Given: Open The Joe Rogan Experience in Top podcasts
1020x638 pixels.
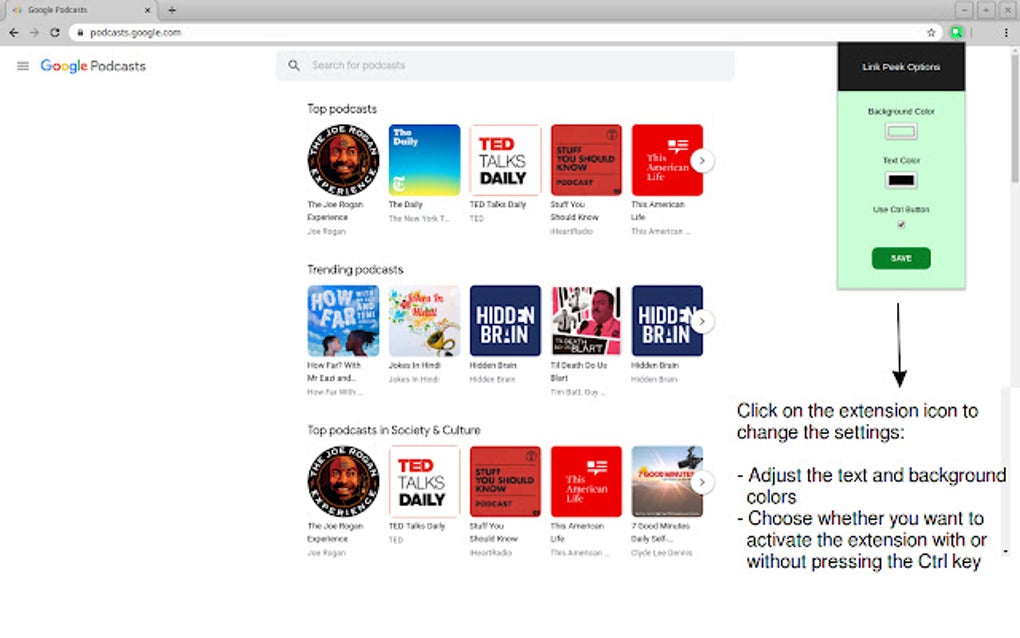Looking at the screenshot, I should pyautogui.click(x=343, y=160).
